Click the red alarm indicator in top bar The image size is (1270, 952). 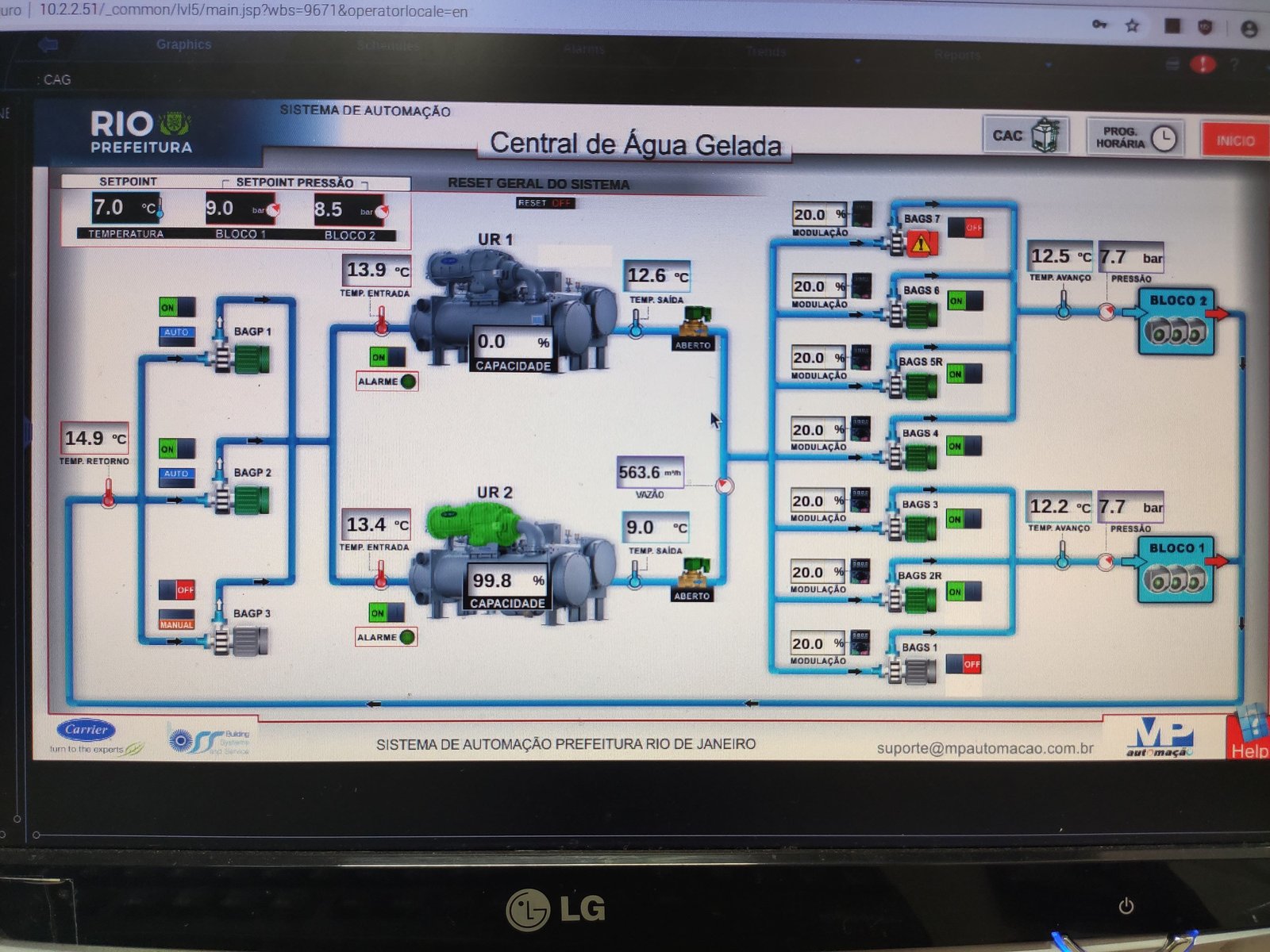(1203, 64)
